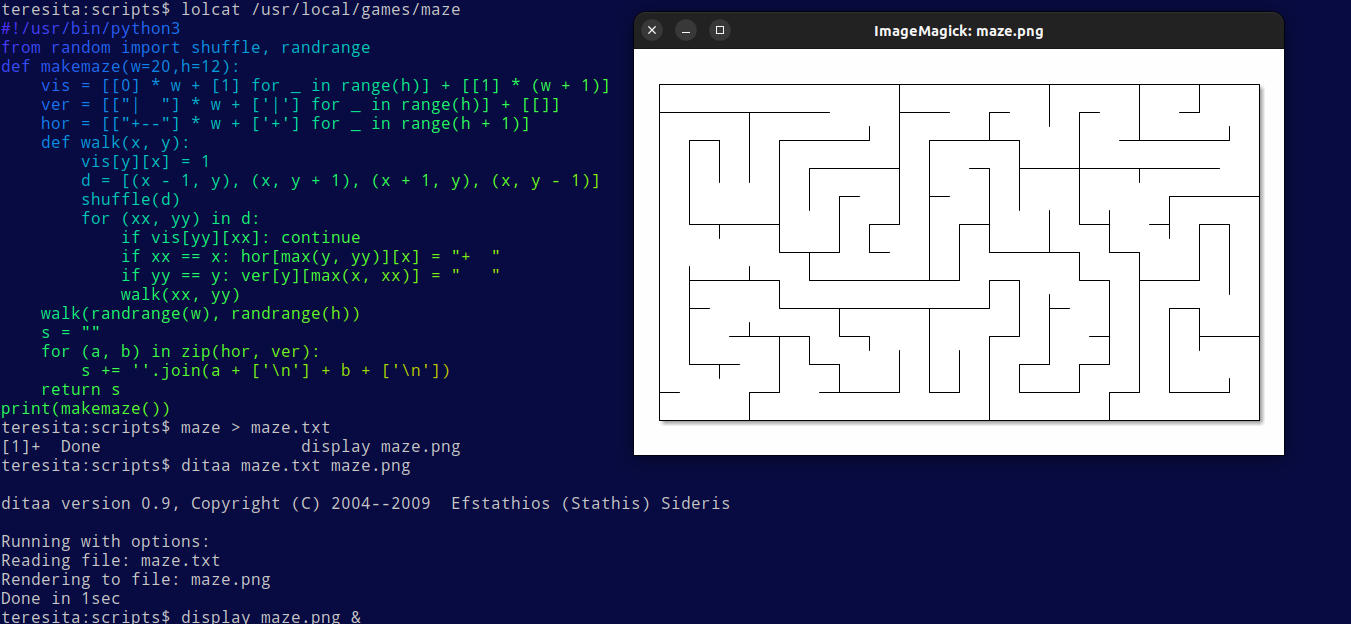Click the 'Done in 1sec' line
This screenshot has height=624, width=1351.
[x=60, y=599]
